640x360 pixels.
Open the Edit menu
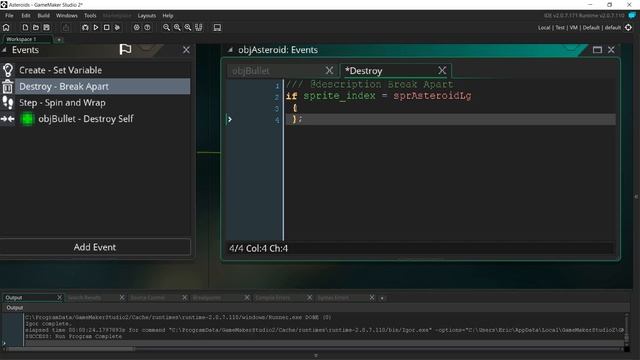point(26,16)
